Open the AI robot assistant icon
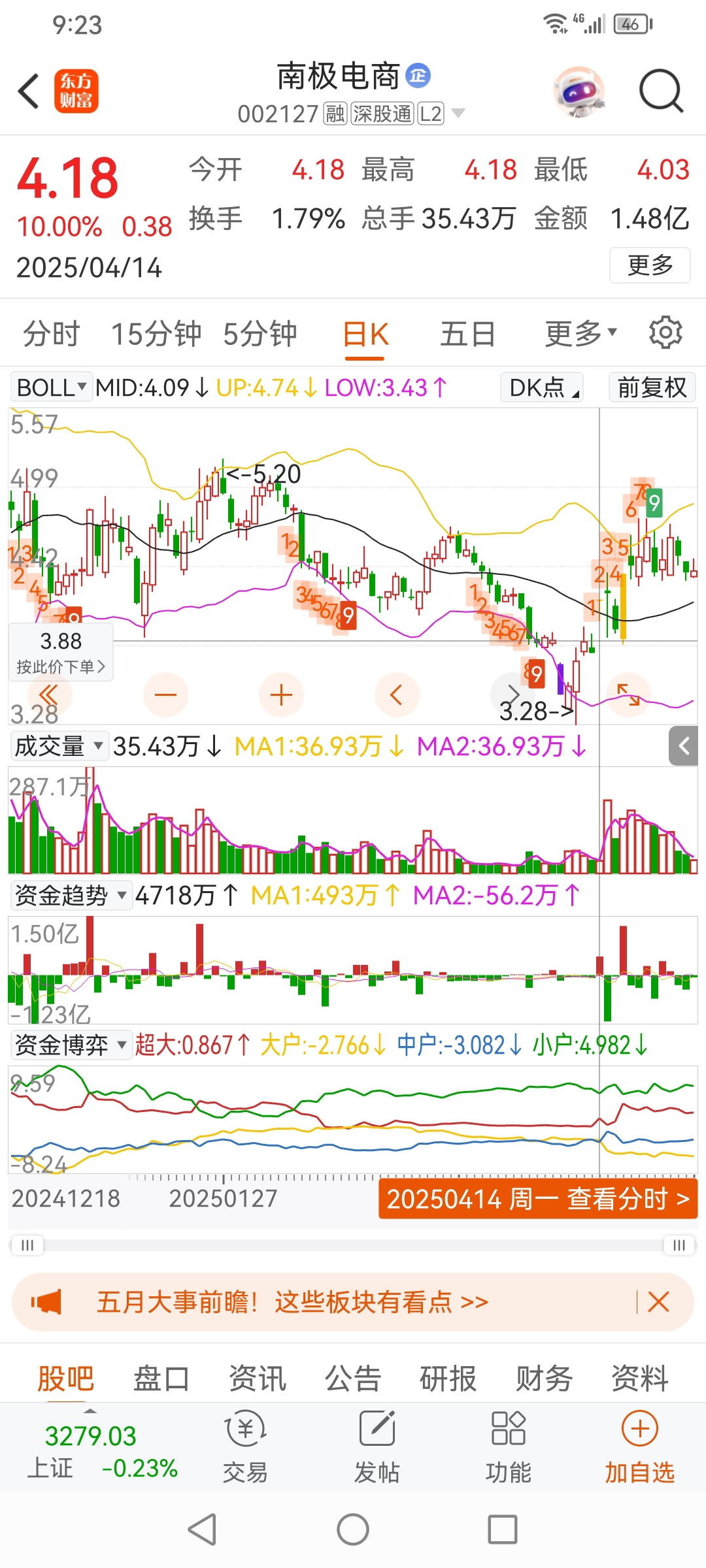The height and width of the screenshot is (1568, 706). point(579,91)
